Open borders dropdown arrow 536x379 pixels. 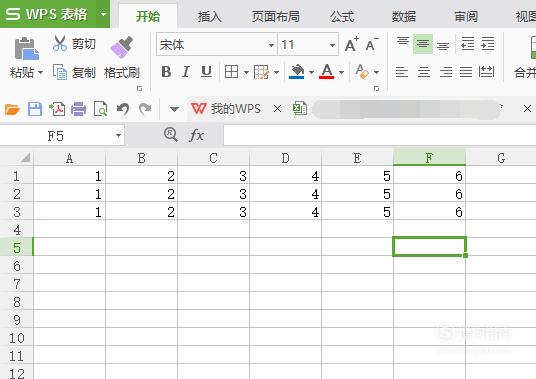click(246, 72)
